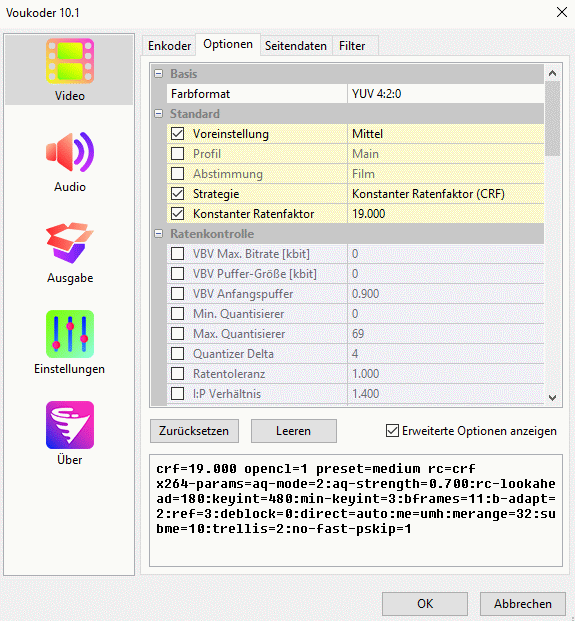Collapse the Standard group

[158, 114]
